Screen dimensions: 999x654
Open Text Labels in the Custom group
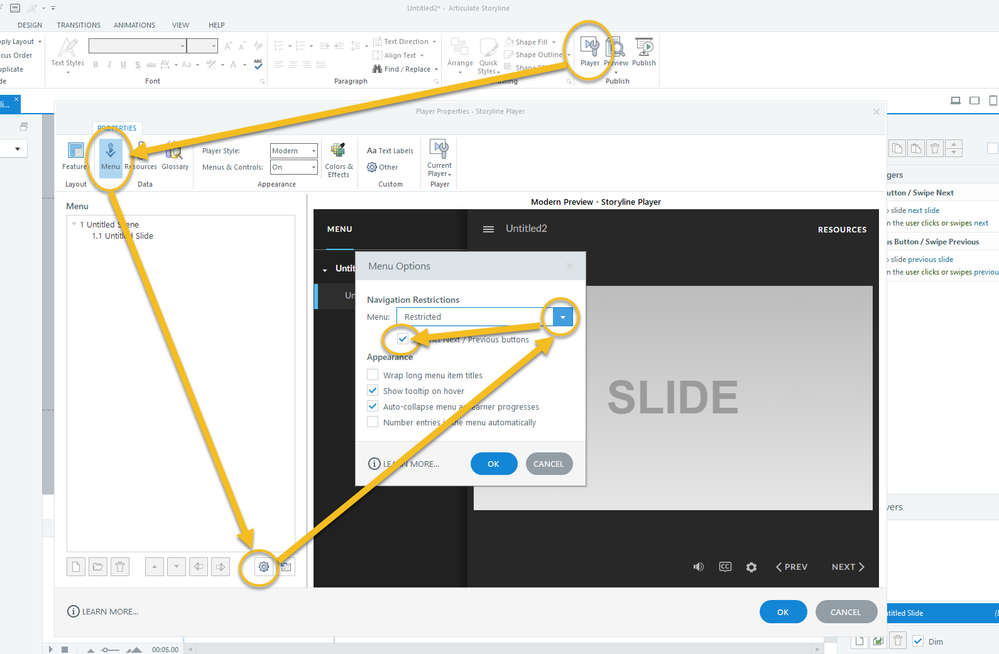(x=390, y=151)
